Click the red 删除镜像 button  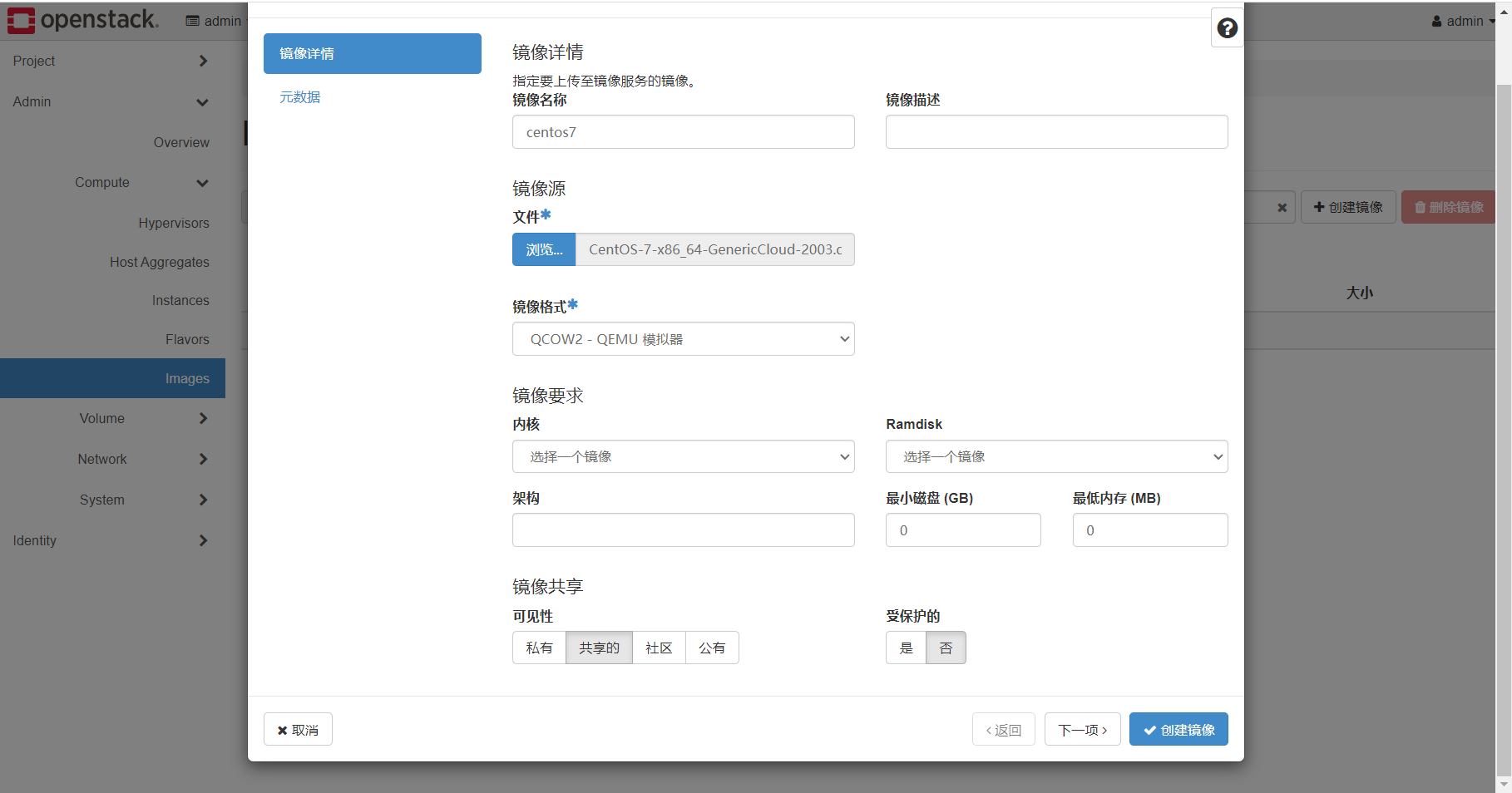pos(1449,207)
